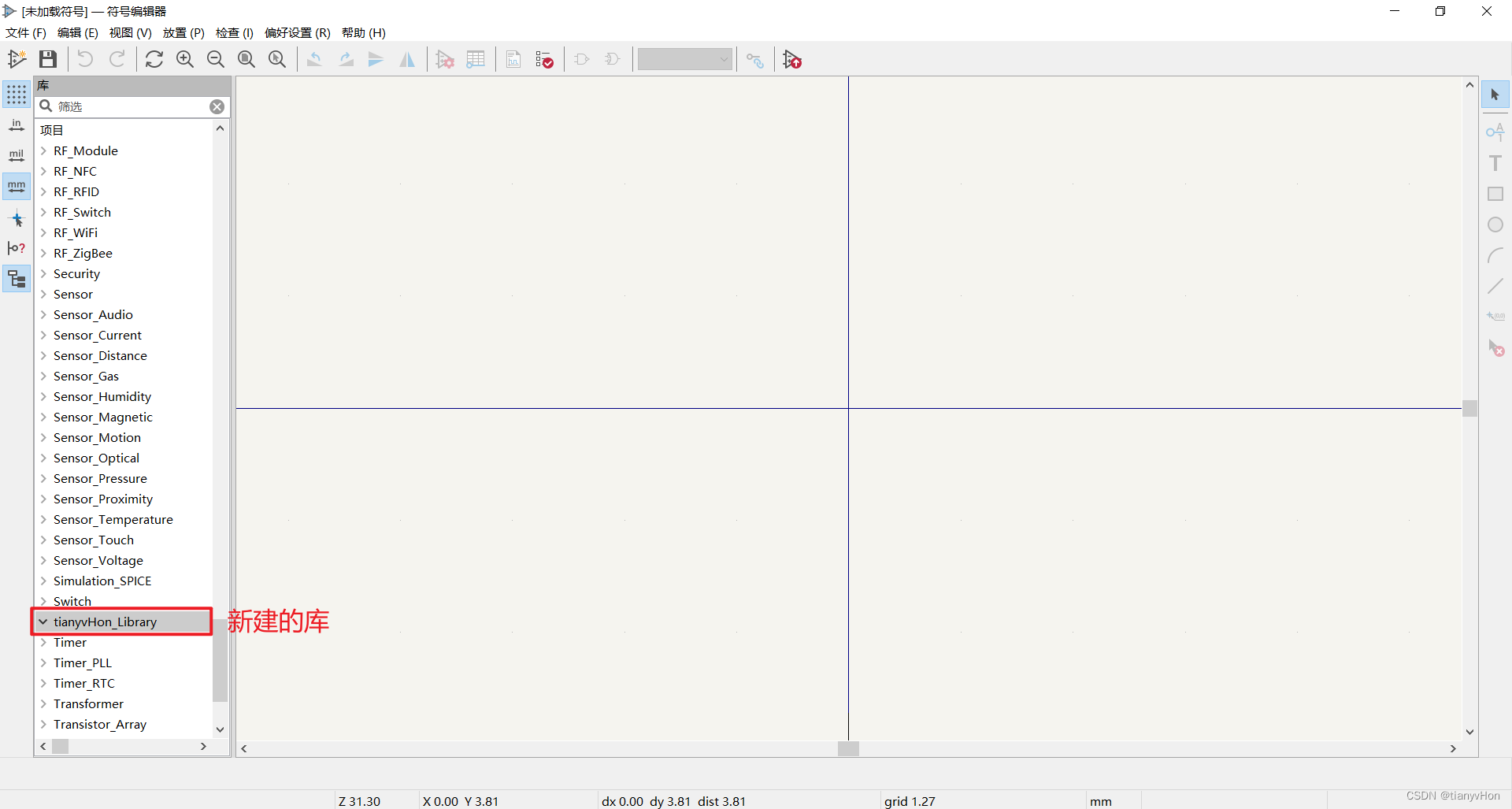Open the 放置 (P) menu
1512x809 pixels.
[x=183, y=32]
